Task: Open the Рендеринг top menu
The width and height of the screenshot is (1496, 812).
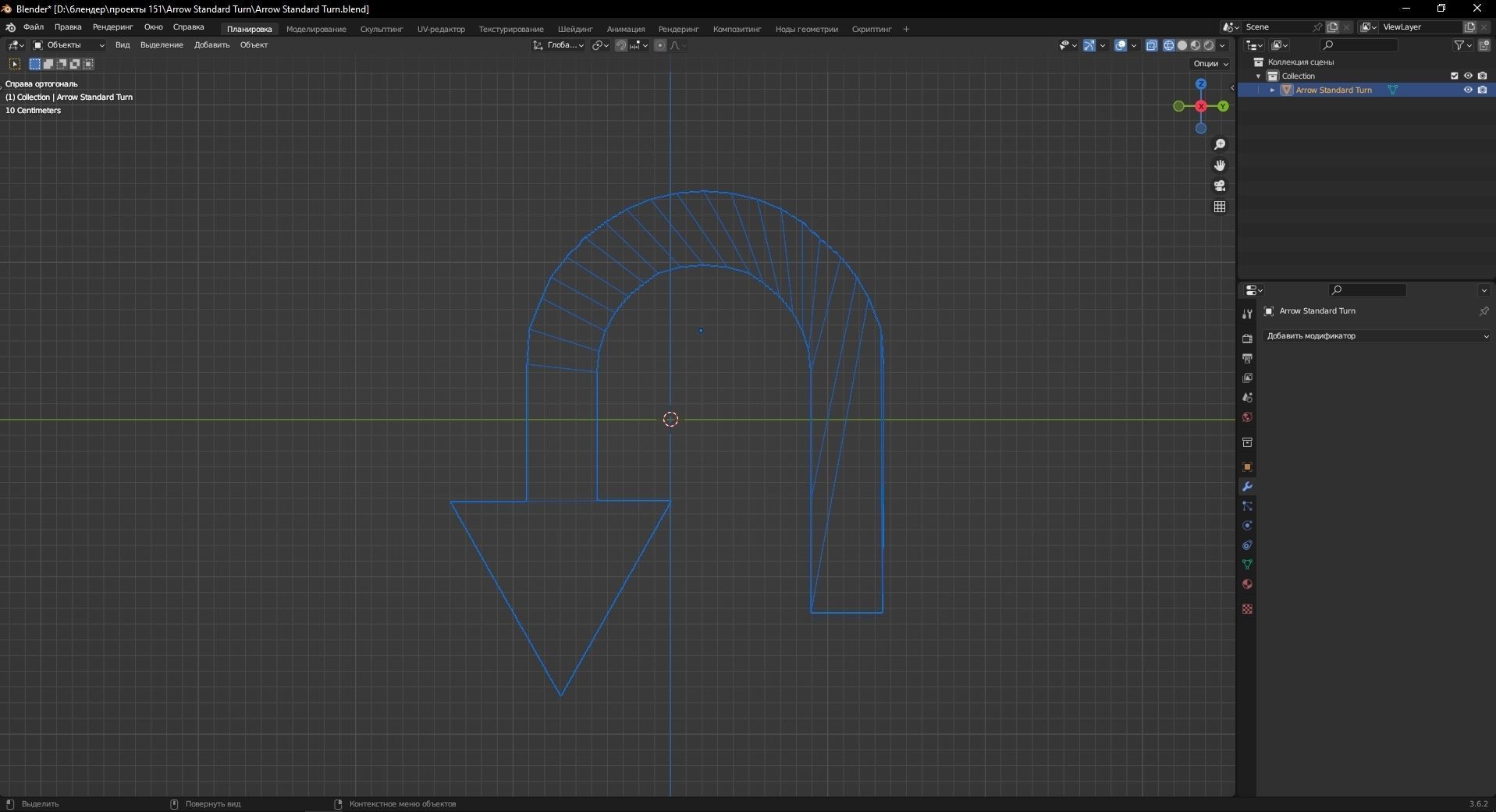Action: coord(112,27)
